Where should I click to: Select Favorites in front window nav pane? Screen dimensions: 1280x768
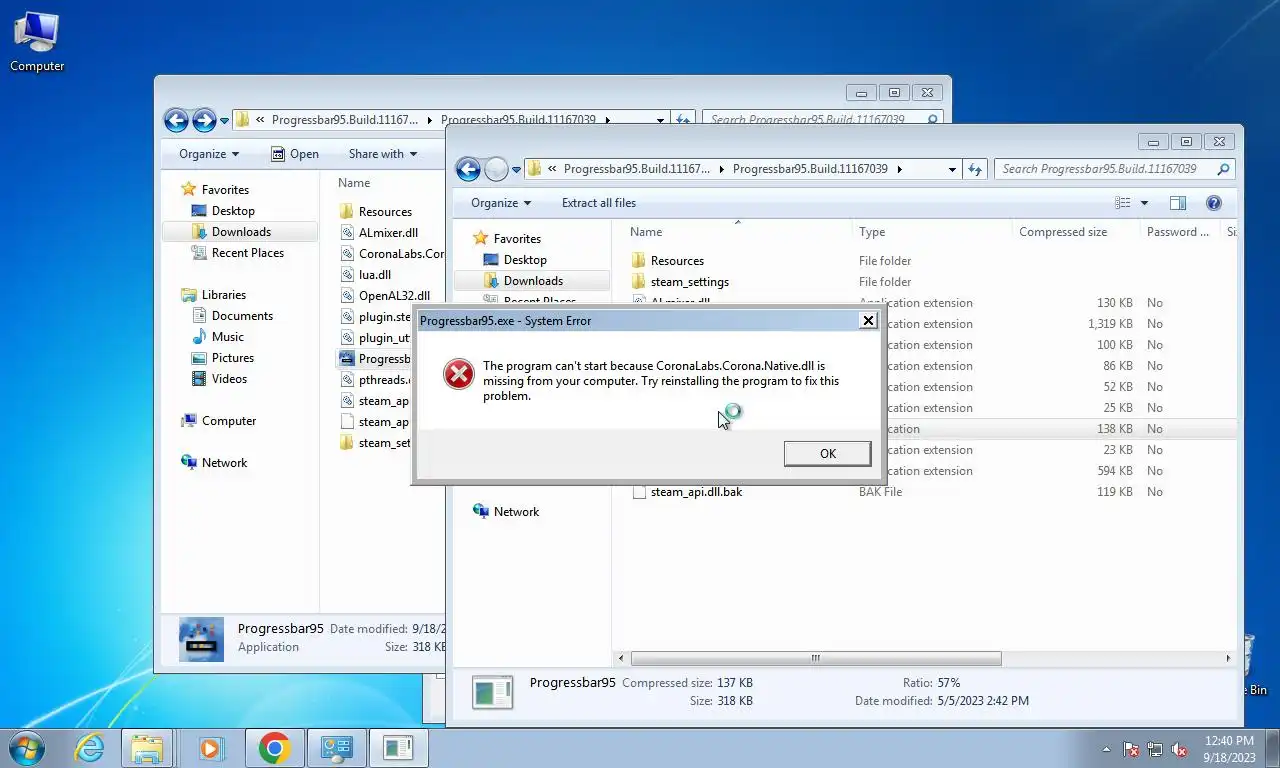coord(516,239)
